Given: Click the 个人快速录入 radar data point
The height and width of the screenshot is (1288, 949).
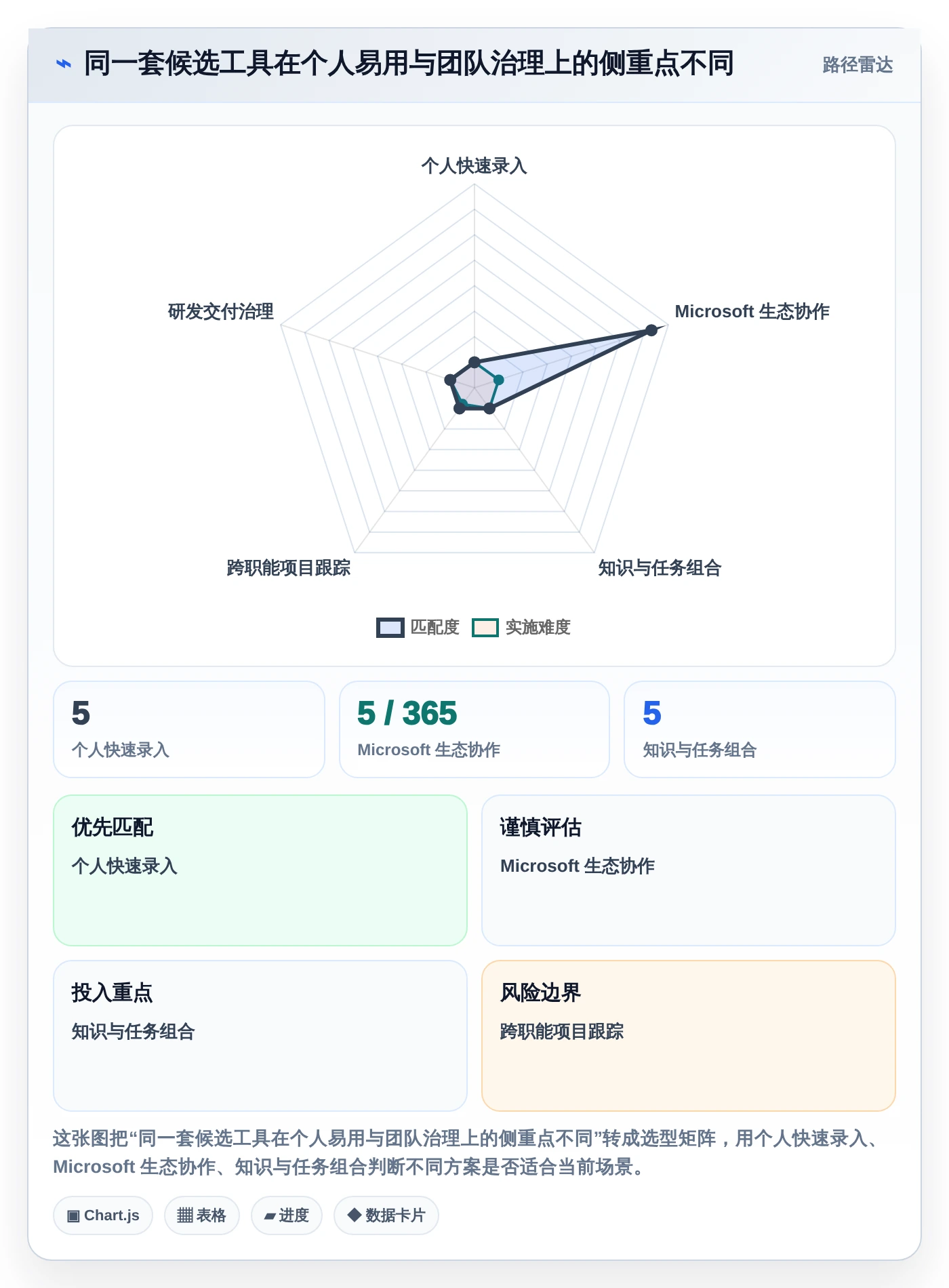Looking at the screenshot, I should pyautogui.click(x=474, y=362).
